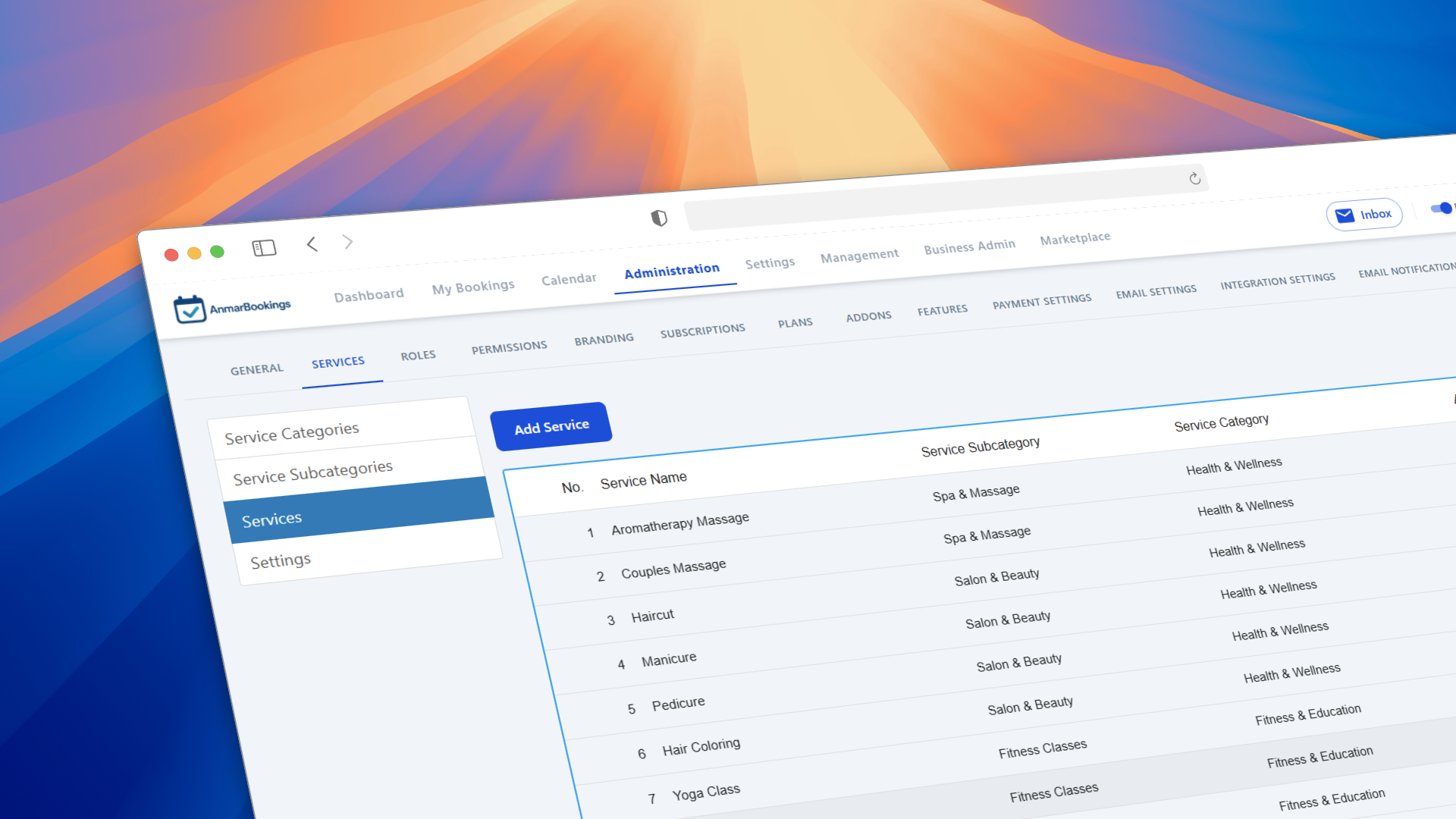This screenshot has width=1456, height=819.
Task: Reload the page with the refresh icon
Action: tap(1194, 179)
